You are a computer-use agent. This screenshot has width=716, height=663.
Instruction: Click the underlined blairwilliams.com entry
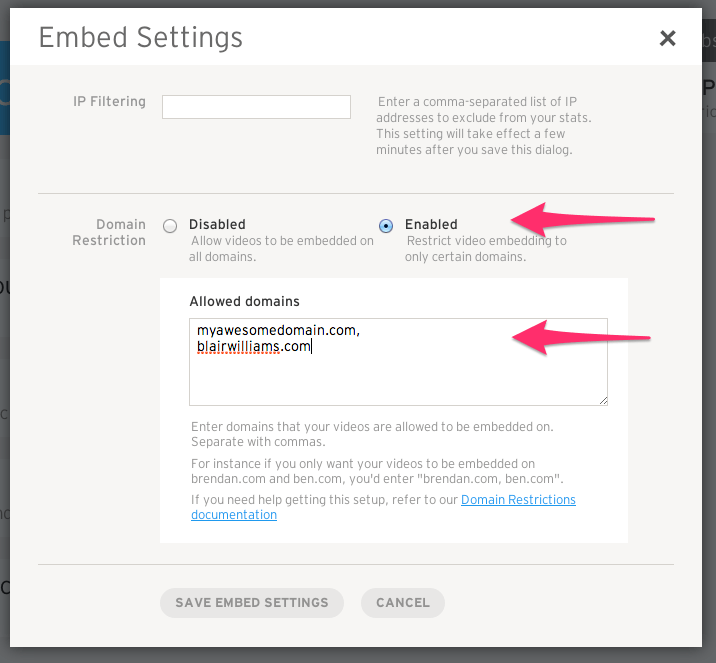(x=253, y=347)
